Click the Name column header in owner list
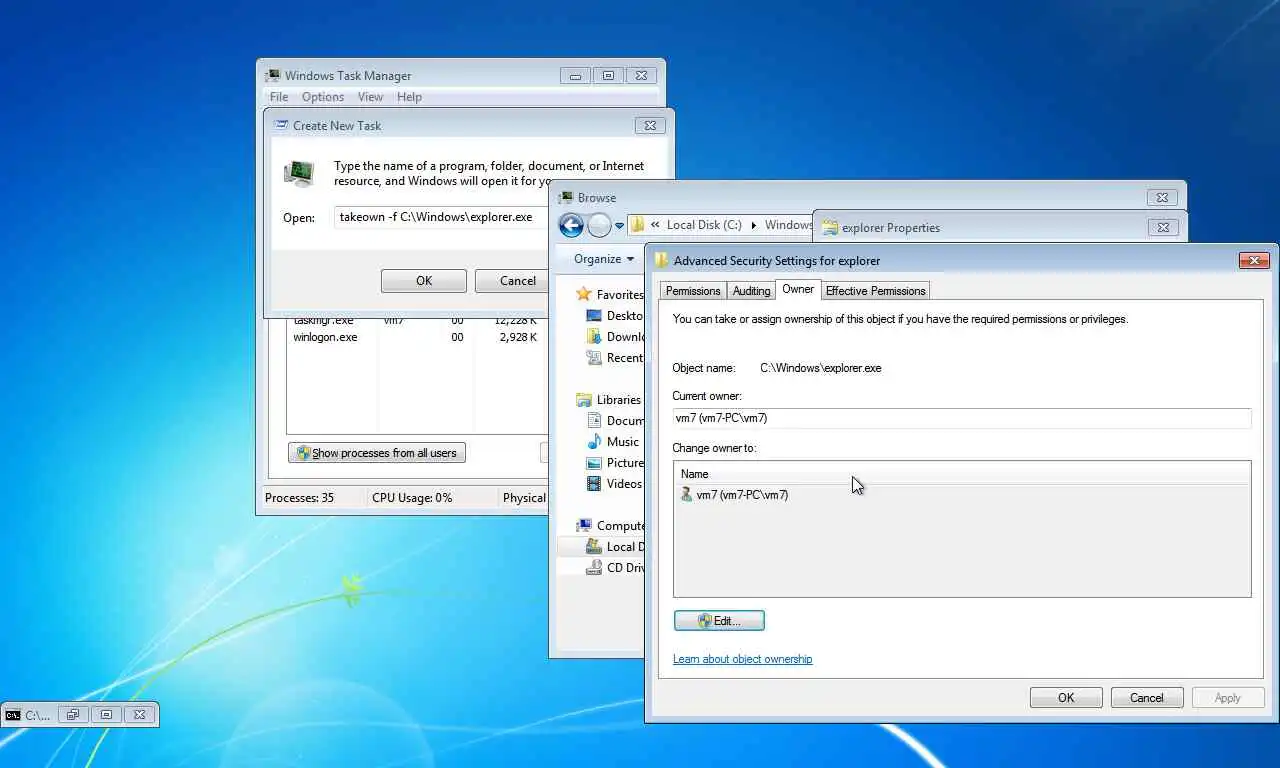 [962, 474]
